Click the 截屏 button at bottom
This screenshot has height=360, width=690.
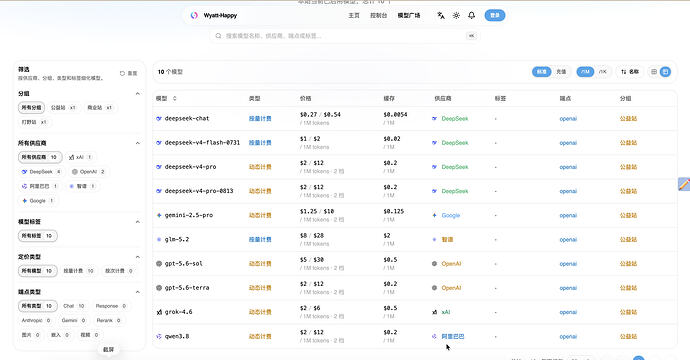pos(108,349)
